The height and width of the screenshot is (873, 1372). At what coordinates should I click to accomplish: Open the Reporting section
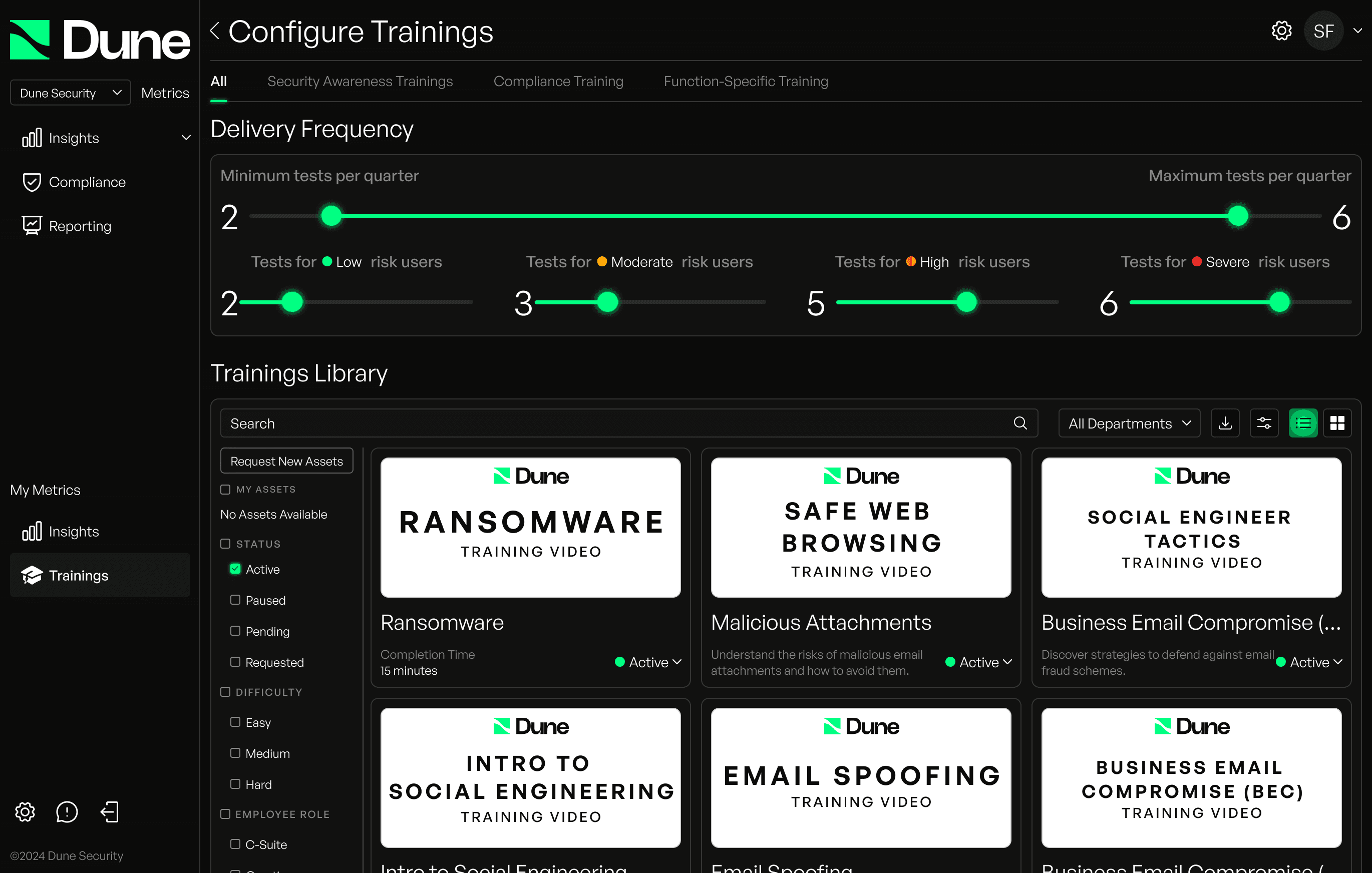pos(67,226)
